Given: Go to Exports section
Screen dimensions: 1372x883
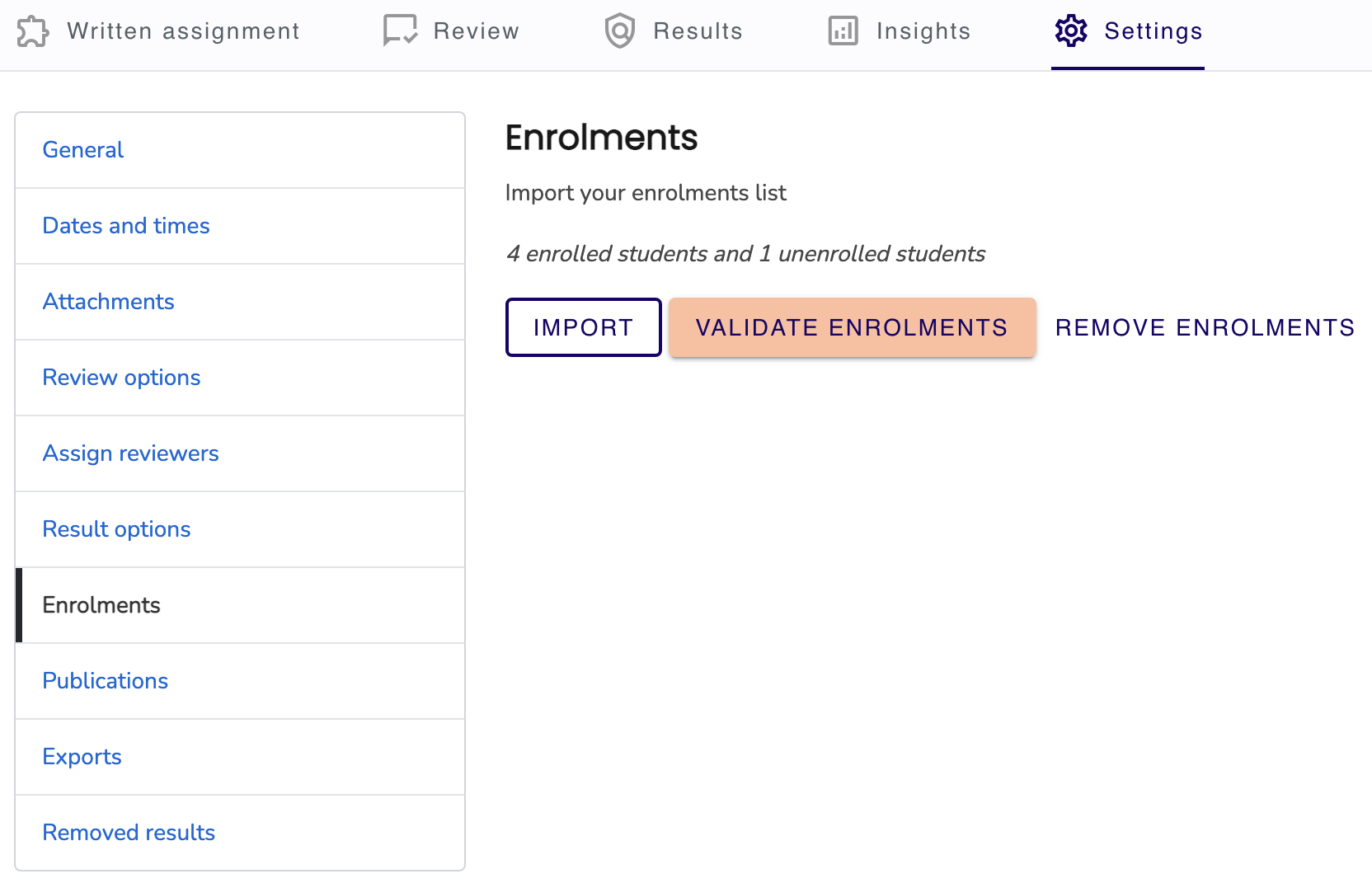Looking at the screenshot, I should (x=240, y=757).
